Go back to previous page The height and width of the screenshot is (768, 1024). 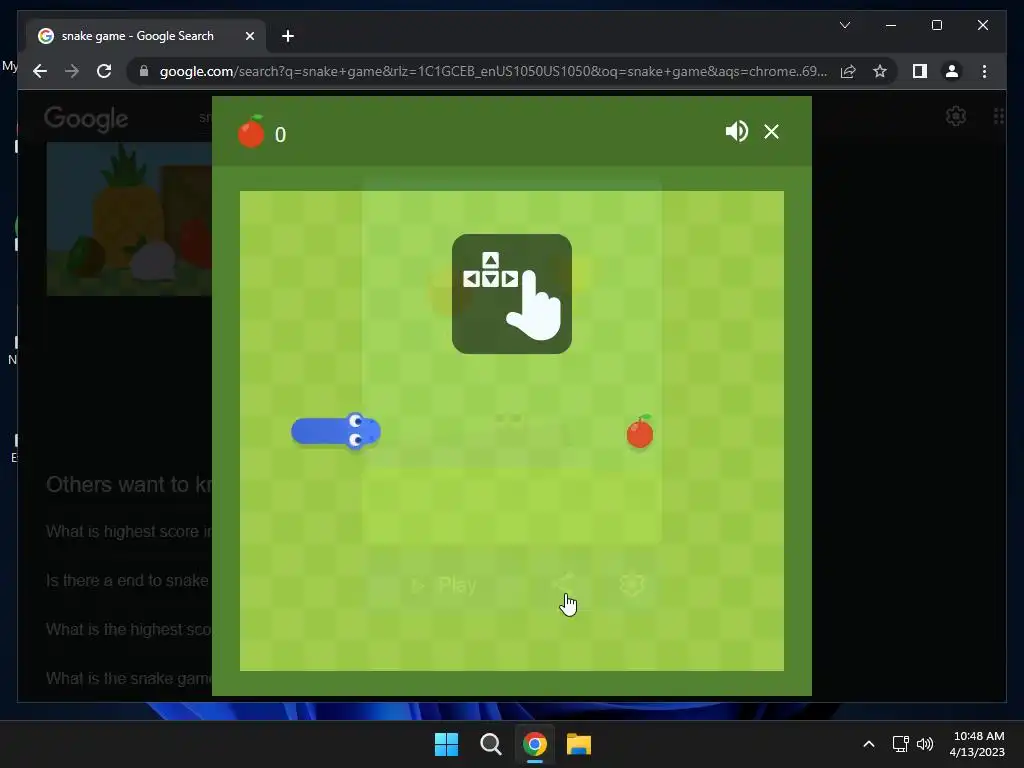pos(40,71)
